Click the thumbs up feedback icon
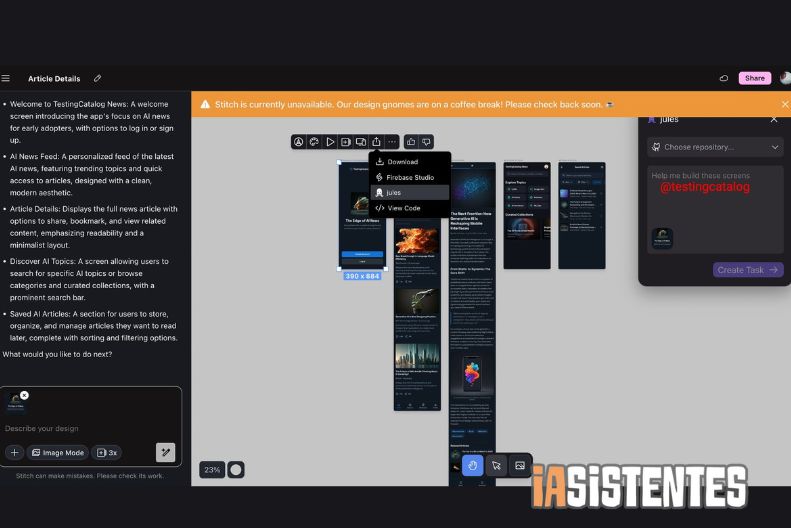This screenshot has height=528, width=791. click(x=411, y=142)
